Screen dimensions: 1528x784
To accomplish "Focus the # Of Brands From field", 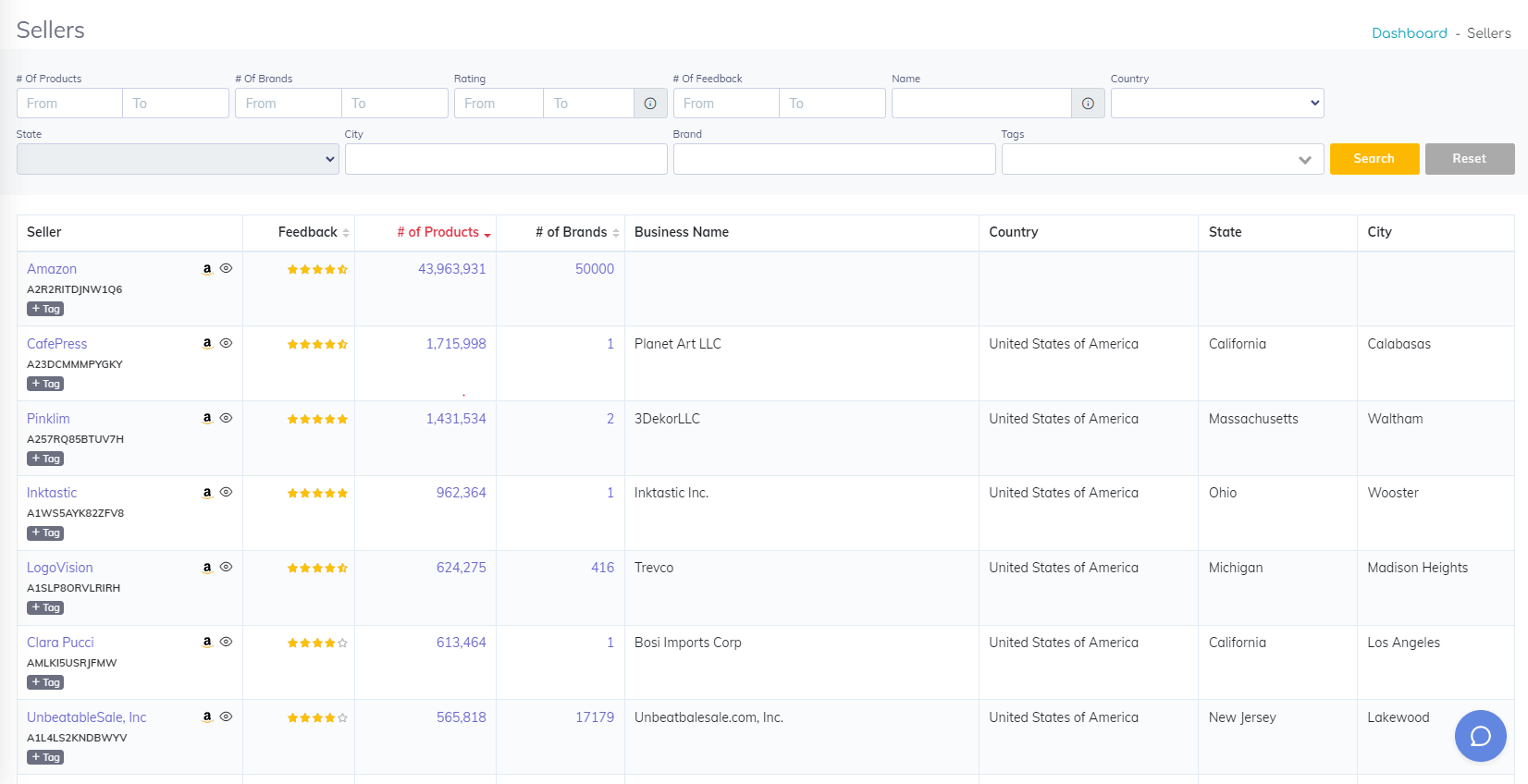I will [x=289, y=104].
